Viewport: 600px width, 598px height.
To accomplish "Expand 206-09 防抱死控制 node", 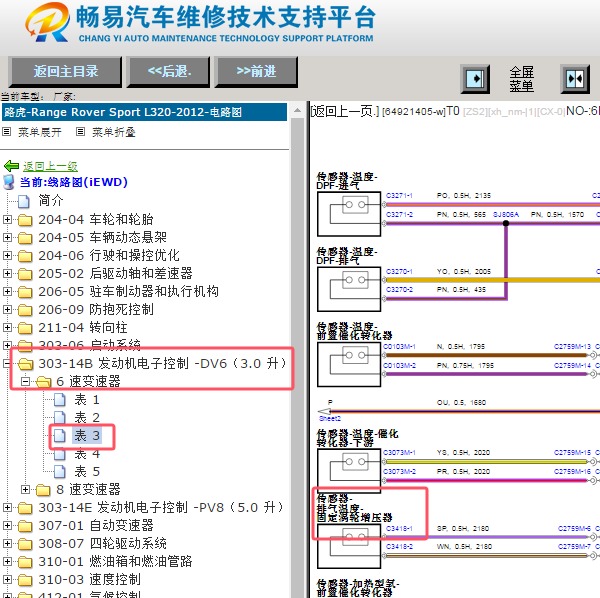I will coord(7,309).
